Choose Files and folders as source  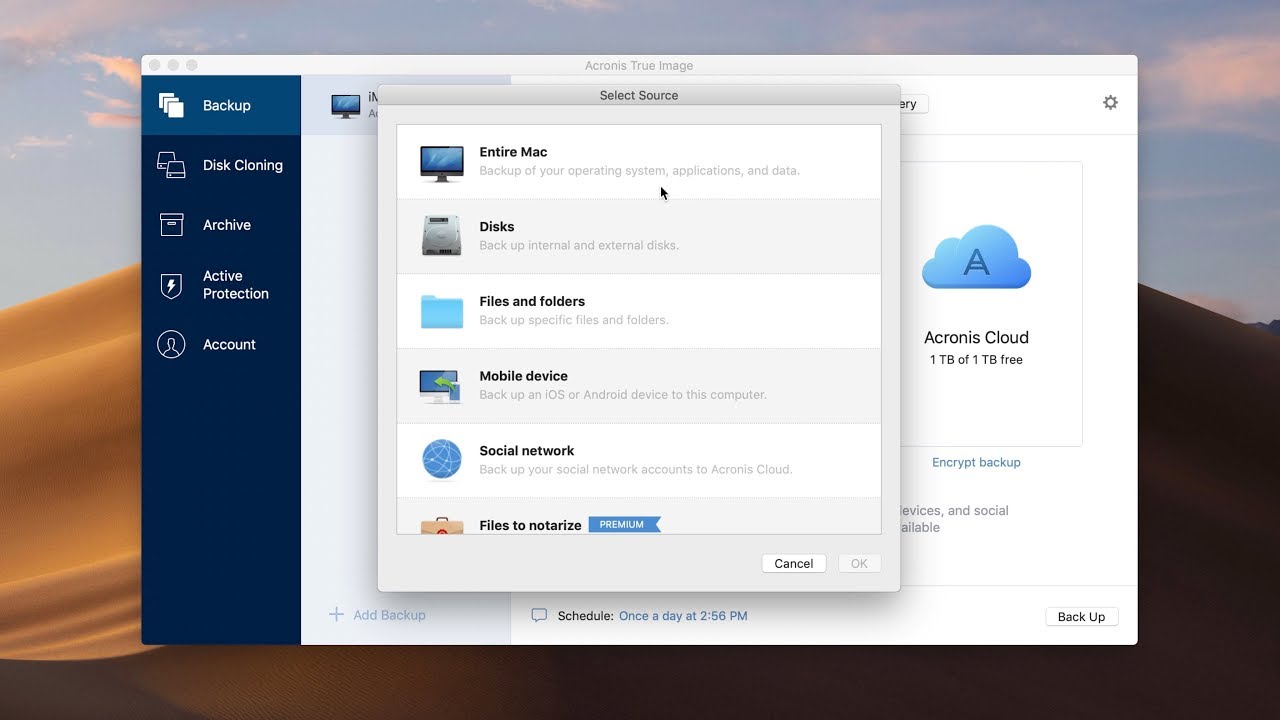click(639, 311)
